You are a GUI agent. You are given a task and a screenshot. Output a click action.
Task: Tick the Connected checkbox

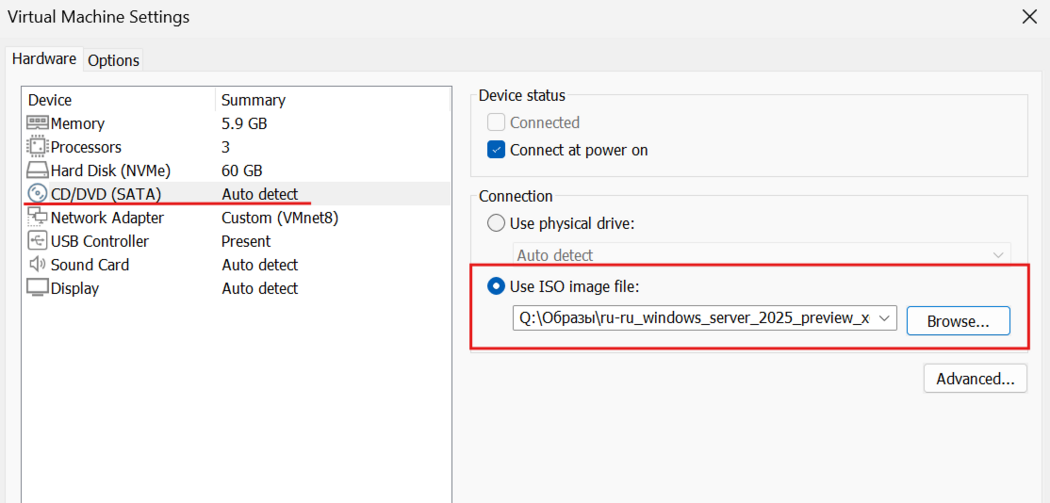(496, 123)
